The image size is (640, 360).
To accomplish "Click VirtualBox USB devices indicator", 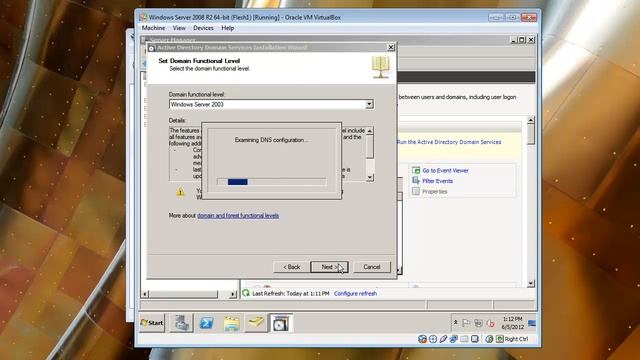I will point(443,339).
